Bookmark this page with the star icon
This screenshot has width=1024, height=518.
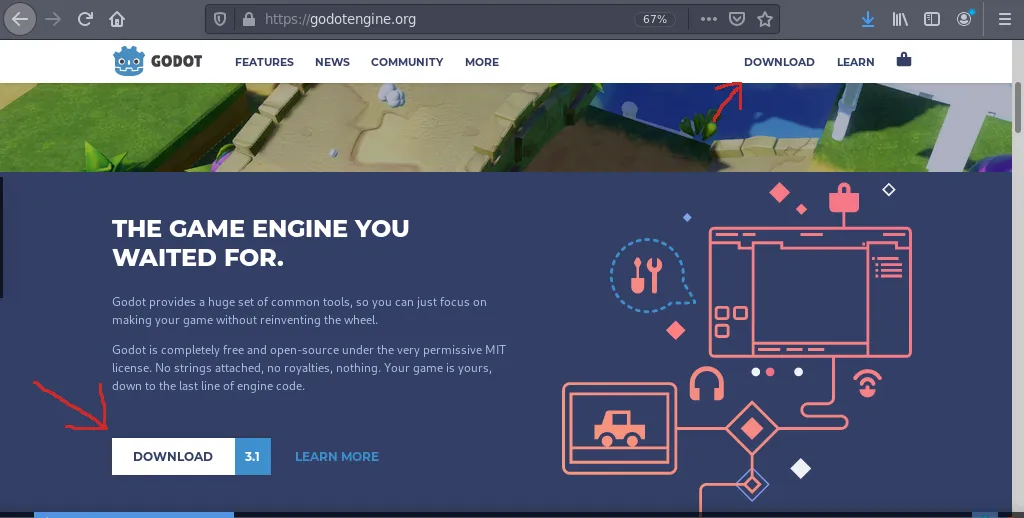click(765, 19)
